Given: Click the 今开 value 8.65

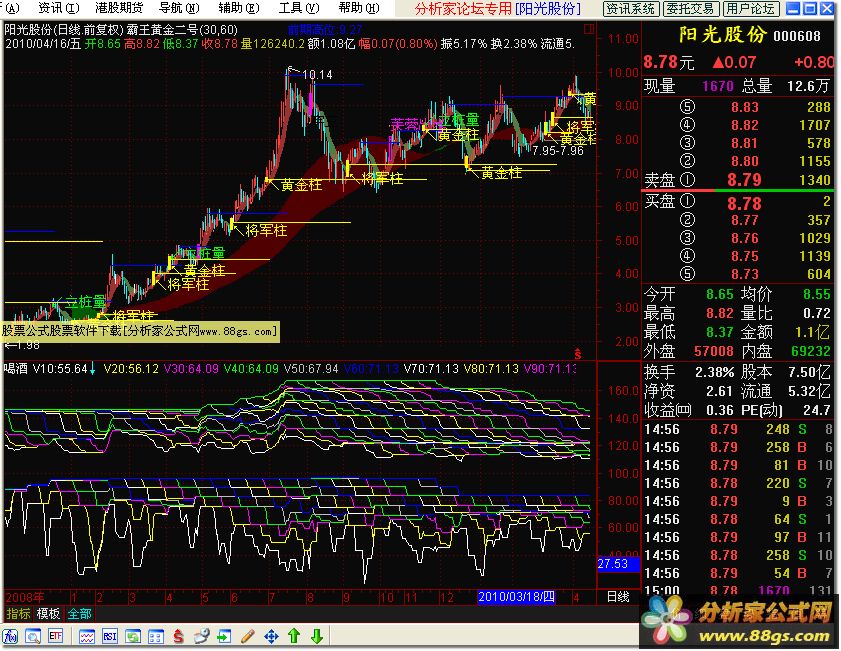Looking at the screenshot, I should [x=719, y=294].
